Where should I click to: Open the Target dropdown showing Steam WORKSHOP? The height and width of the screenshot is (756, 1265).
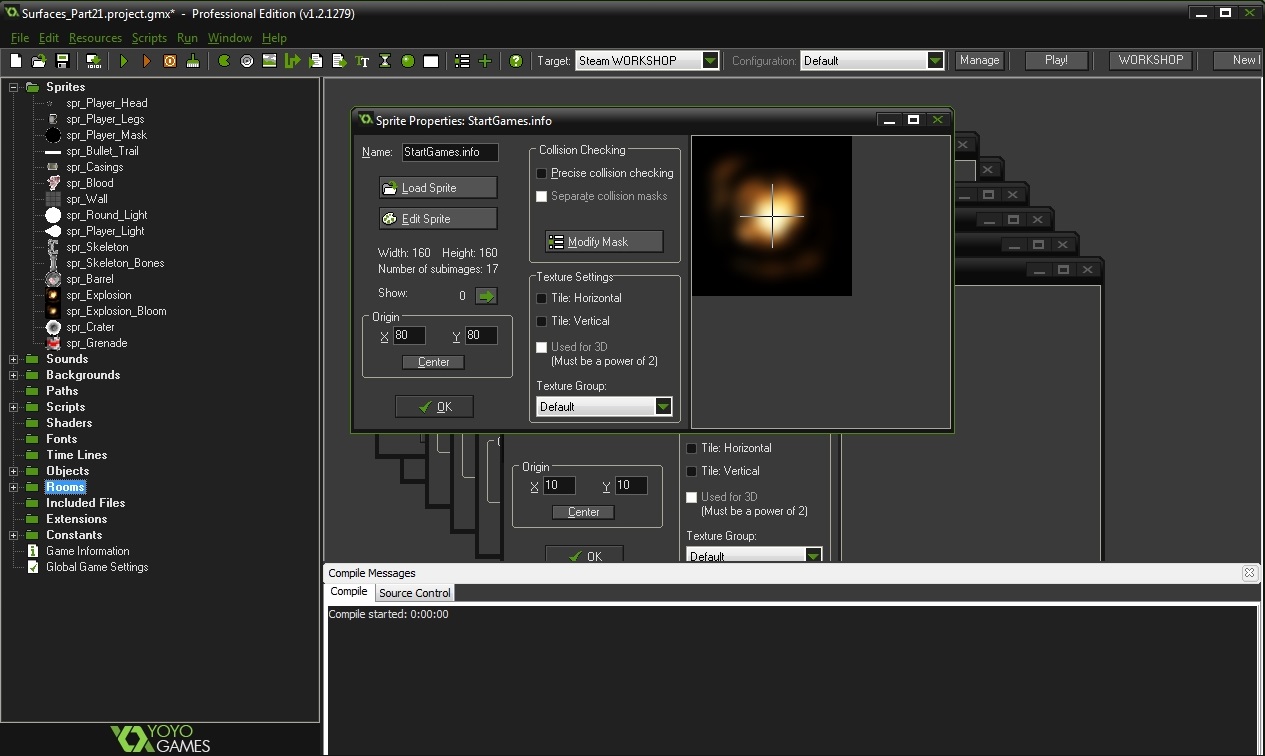tap(710, 61)
